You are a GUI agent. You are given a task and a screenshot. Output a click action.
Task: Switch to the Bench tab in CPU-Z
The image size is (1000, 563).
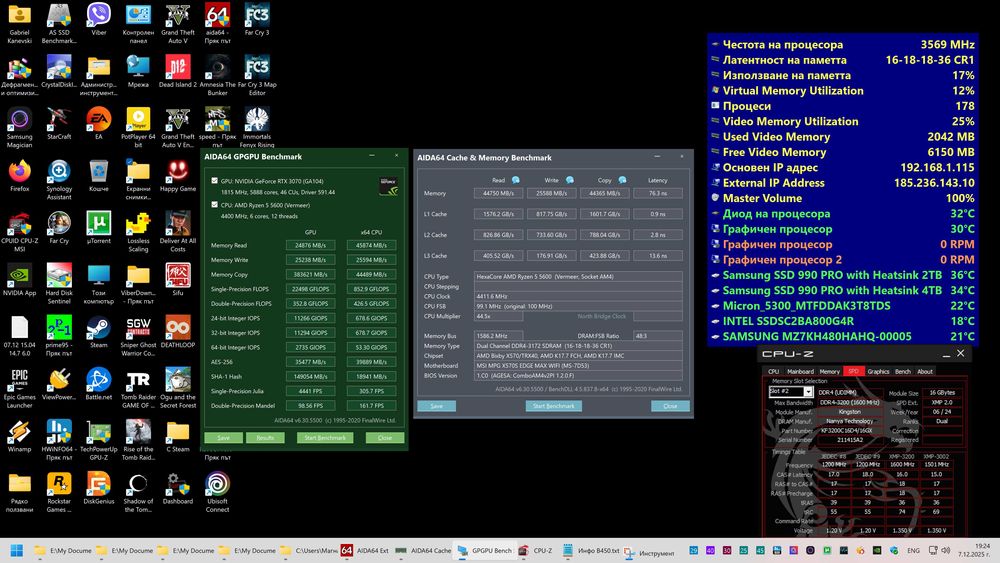[x=902, y=371]
